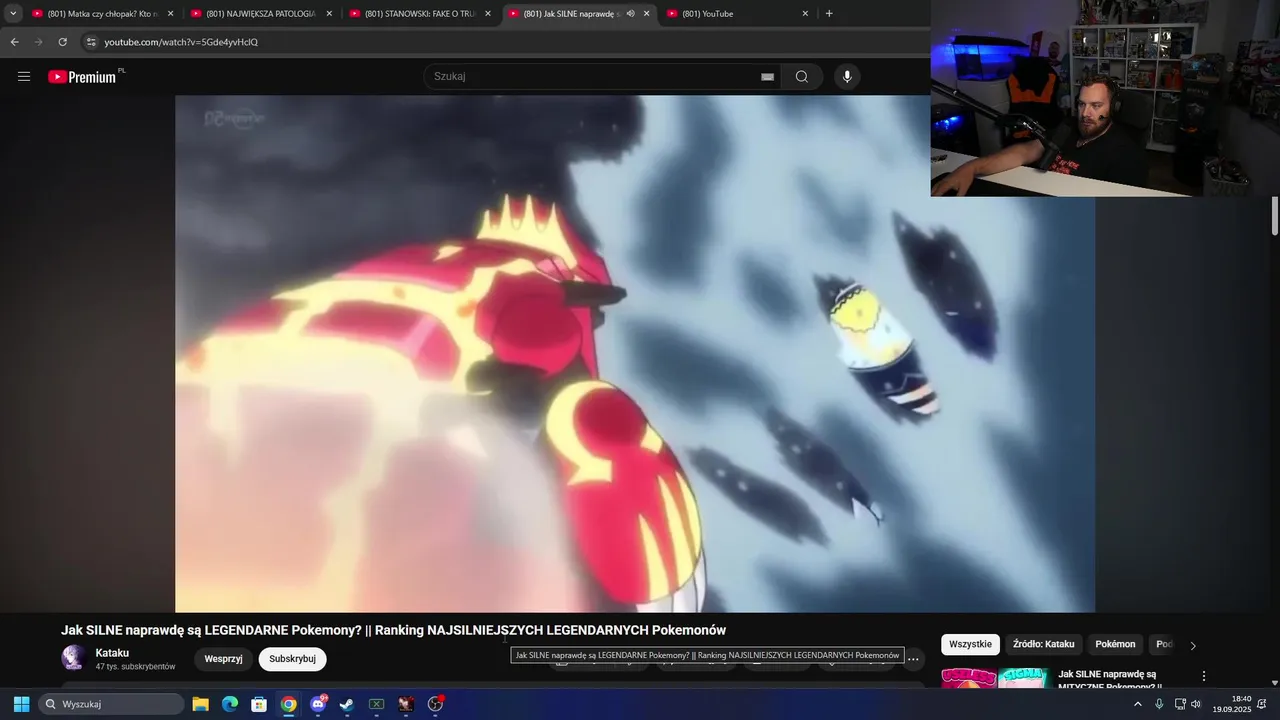Click the magnifier search button
This screenshot has height=720, width=1280.
pyautogui.click(x=801, y=77)
